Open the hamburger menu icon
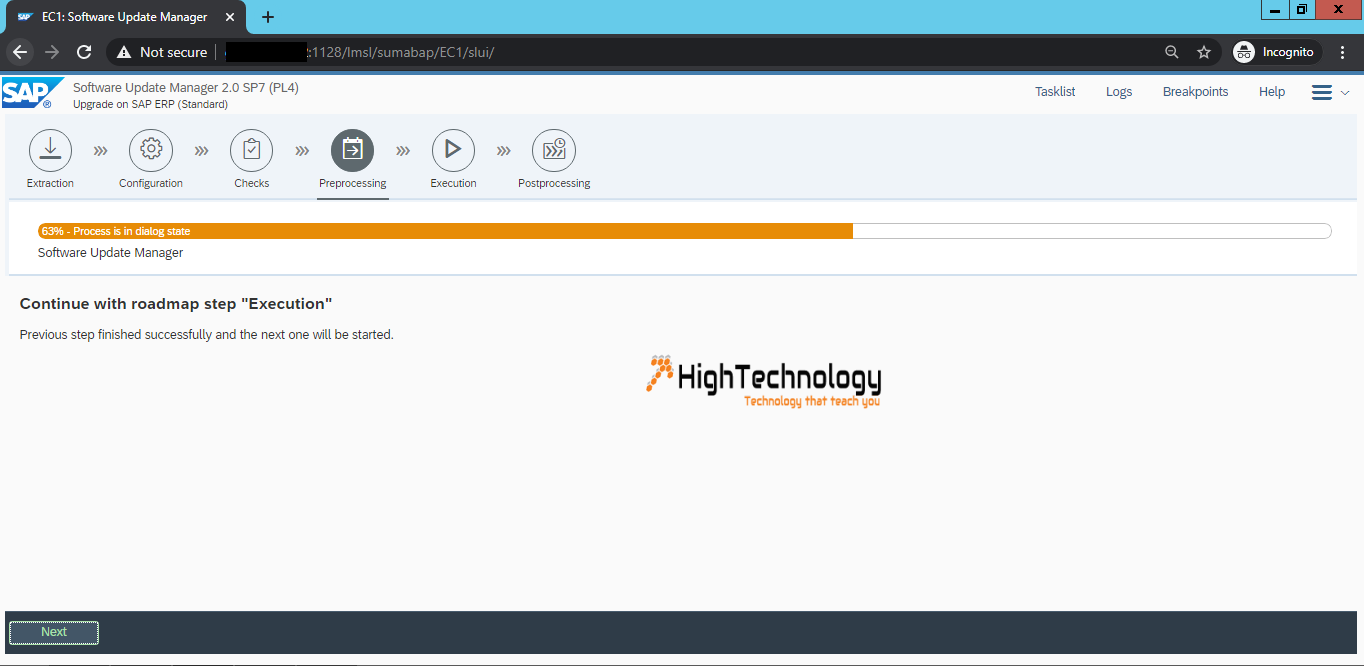1364x666 pixels. tap(1322, 92)
